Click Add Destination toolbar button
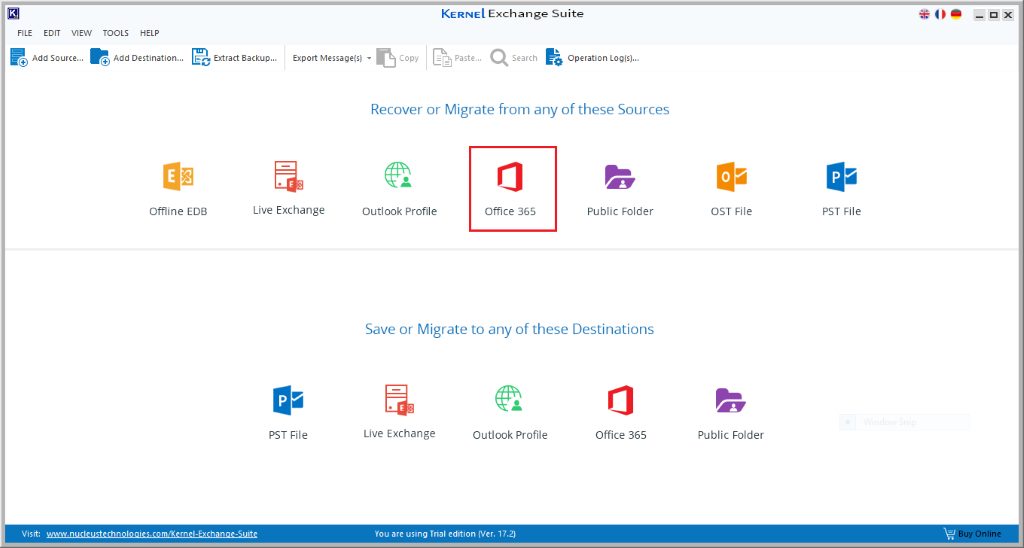Viewport: 1024px width, 548px height. (137, 58)
